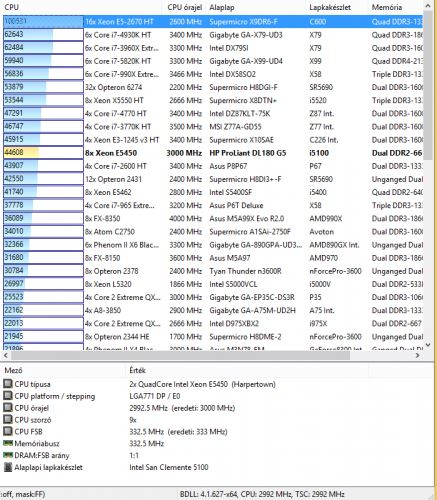Select the 4x Xeon E3-1245 v3 HT row

click(213, 140)
